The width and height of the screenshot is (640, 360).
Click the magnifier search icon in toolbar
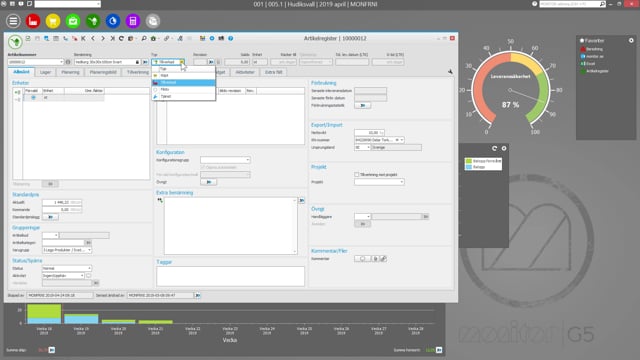coord(144,38)
